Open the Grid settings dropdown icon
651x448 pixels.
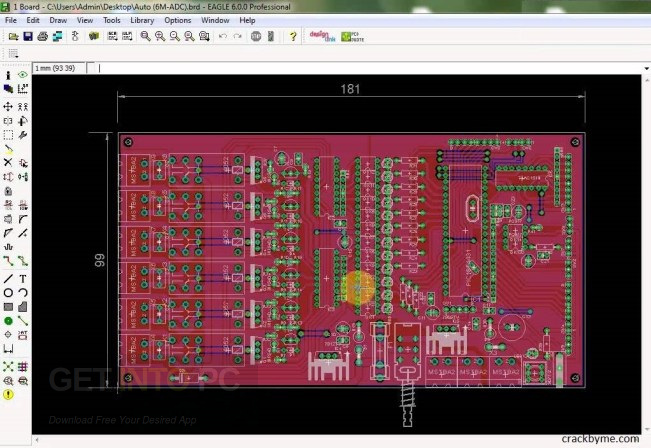coord(13,54)
